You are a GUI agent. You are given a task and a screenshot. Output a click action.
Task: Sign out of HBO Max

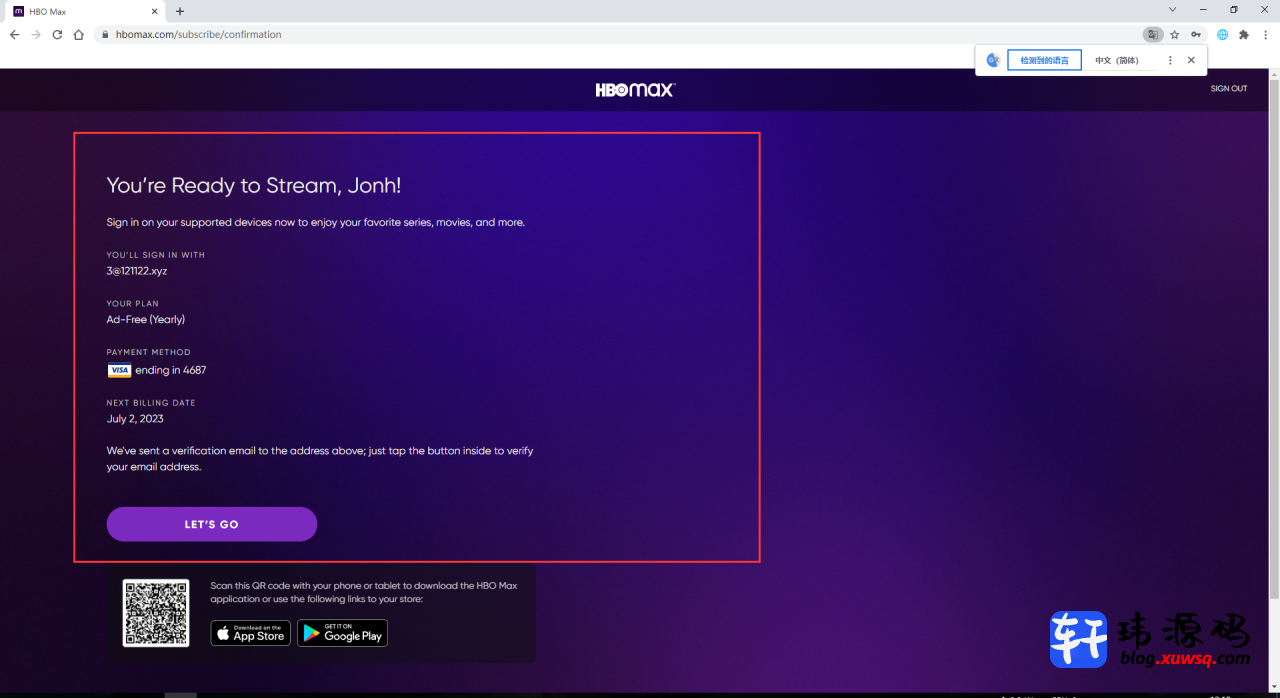(1229, 89)
